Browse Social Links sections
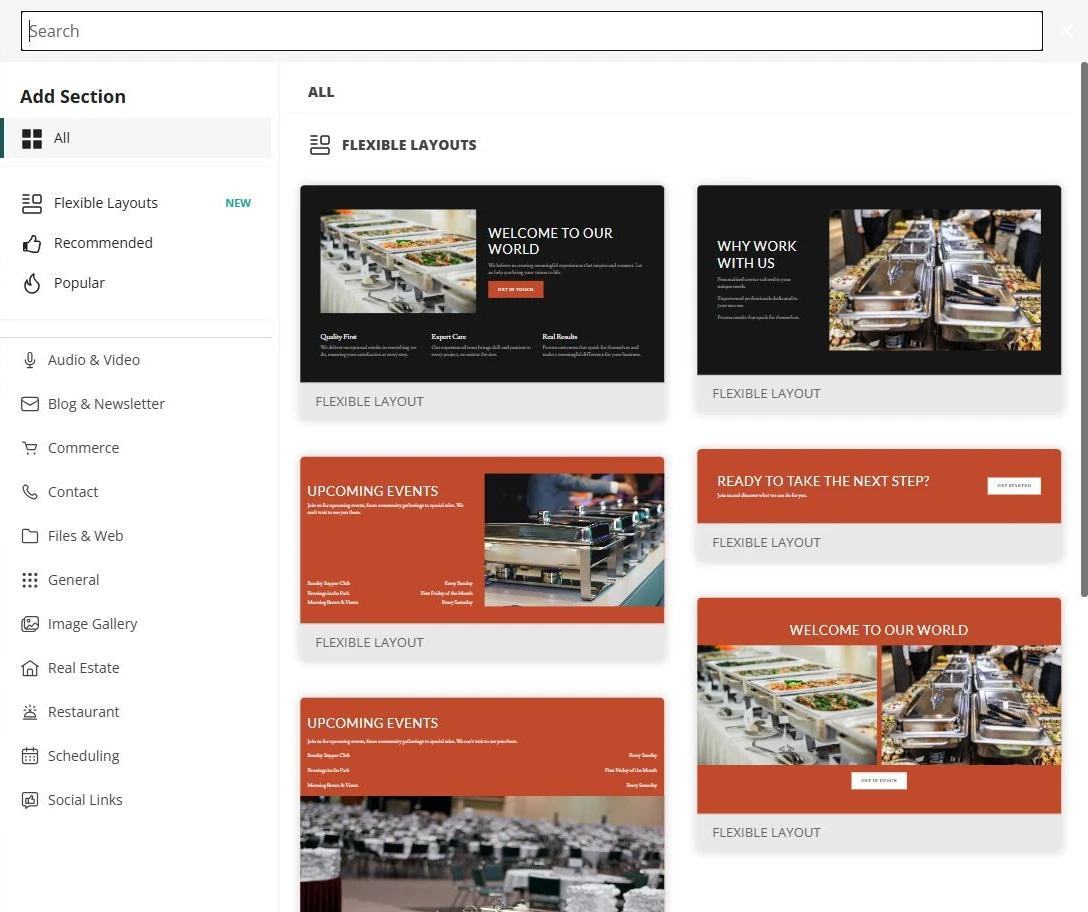1088x912 pixels. (137, 800)
